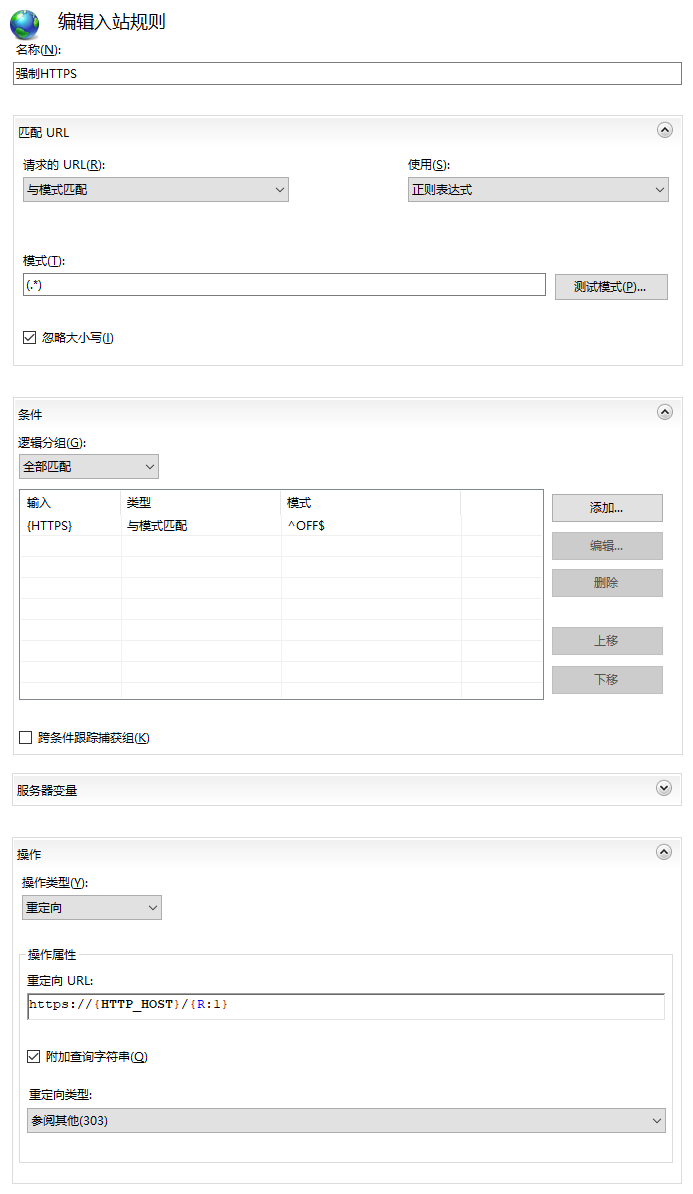Open the 请求的 URL dropdown
Viewport: 693px width, 1194px height.
point(155,190)
